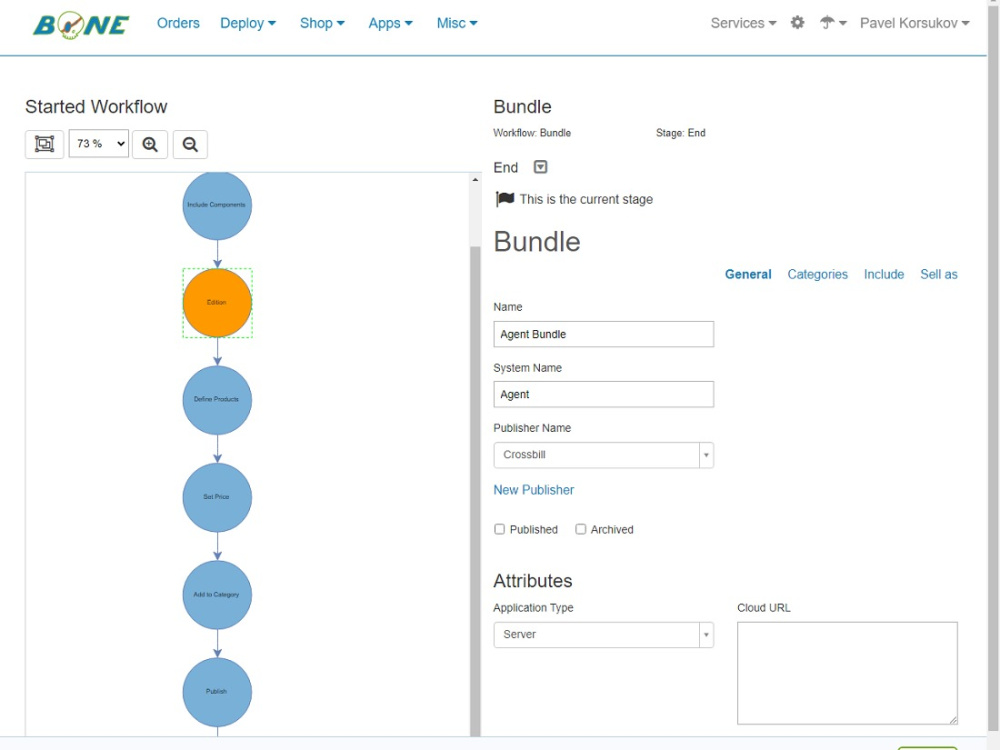1000x750 pixels.
Task: Click into the Cloud URL text area
Action: click(x=847, y=673)
